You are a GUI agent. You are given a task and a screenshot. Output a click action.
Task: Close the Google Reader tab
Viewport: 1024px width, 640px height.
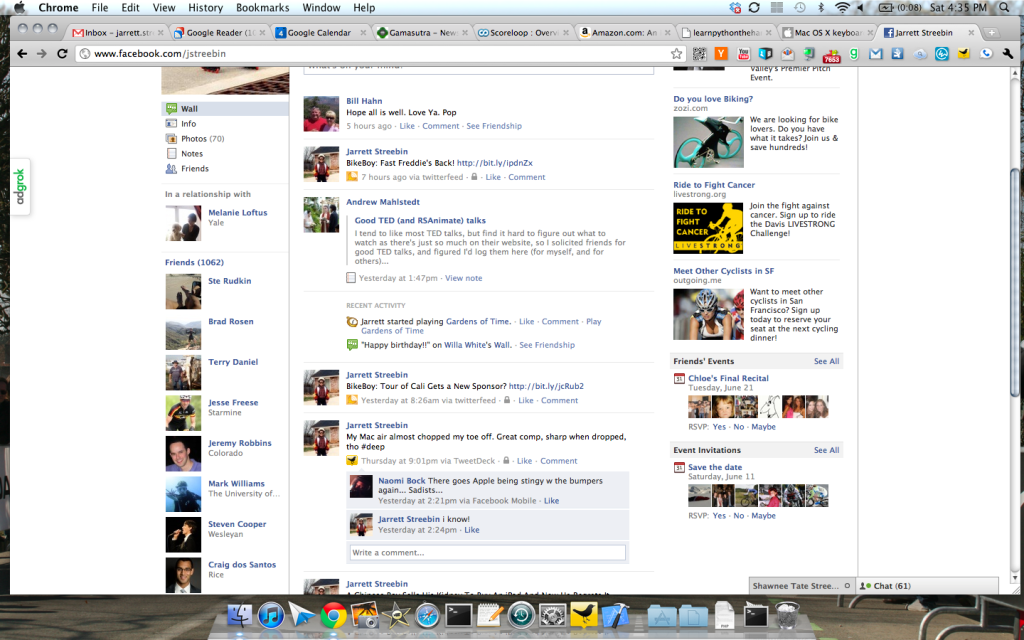click(x=262, y=33)
